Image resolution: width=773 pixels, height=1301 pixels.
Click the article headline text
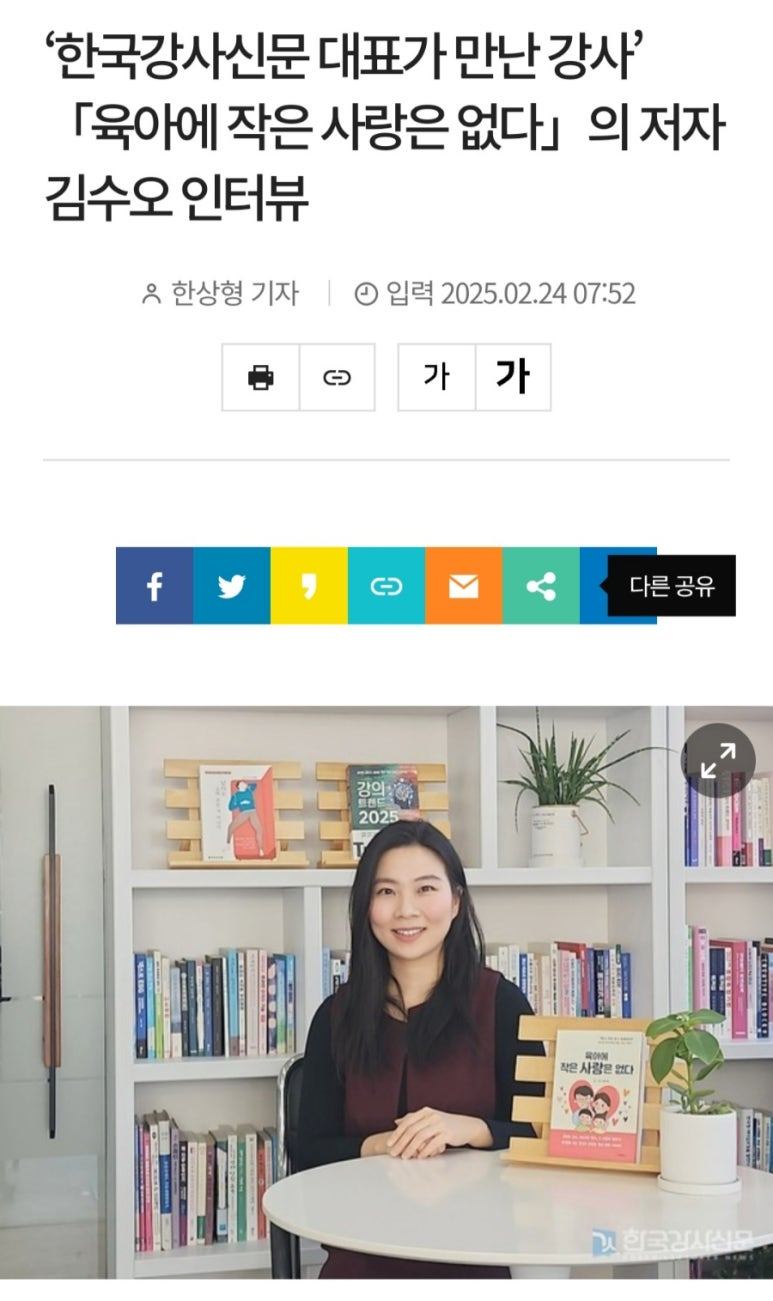[385, 128]
